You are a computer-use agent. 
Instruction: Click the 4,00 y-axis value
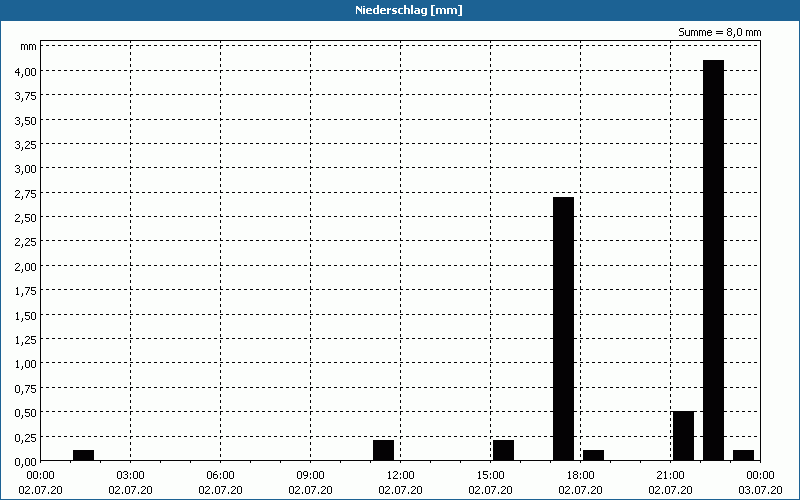tap(26, 72)
